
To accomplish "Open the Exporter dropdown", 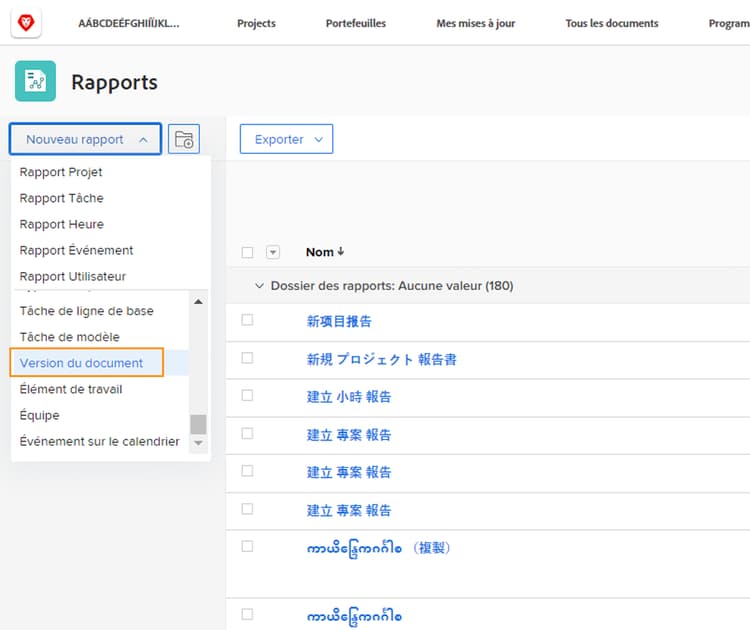I will tap(286, 139).
